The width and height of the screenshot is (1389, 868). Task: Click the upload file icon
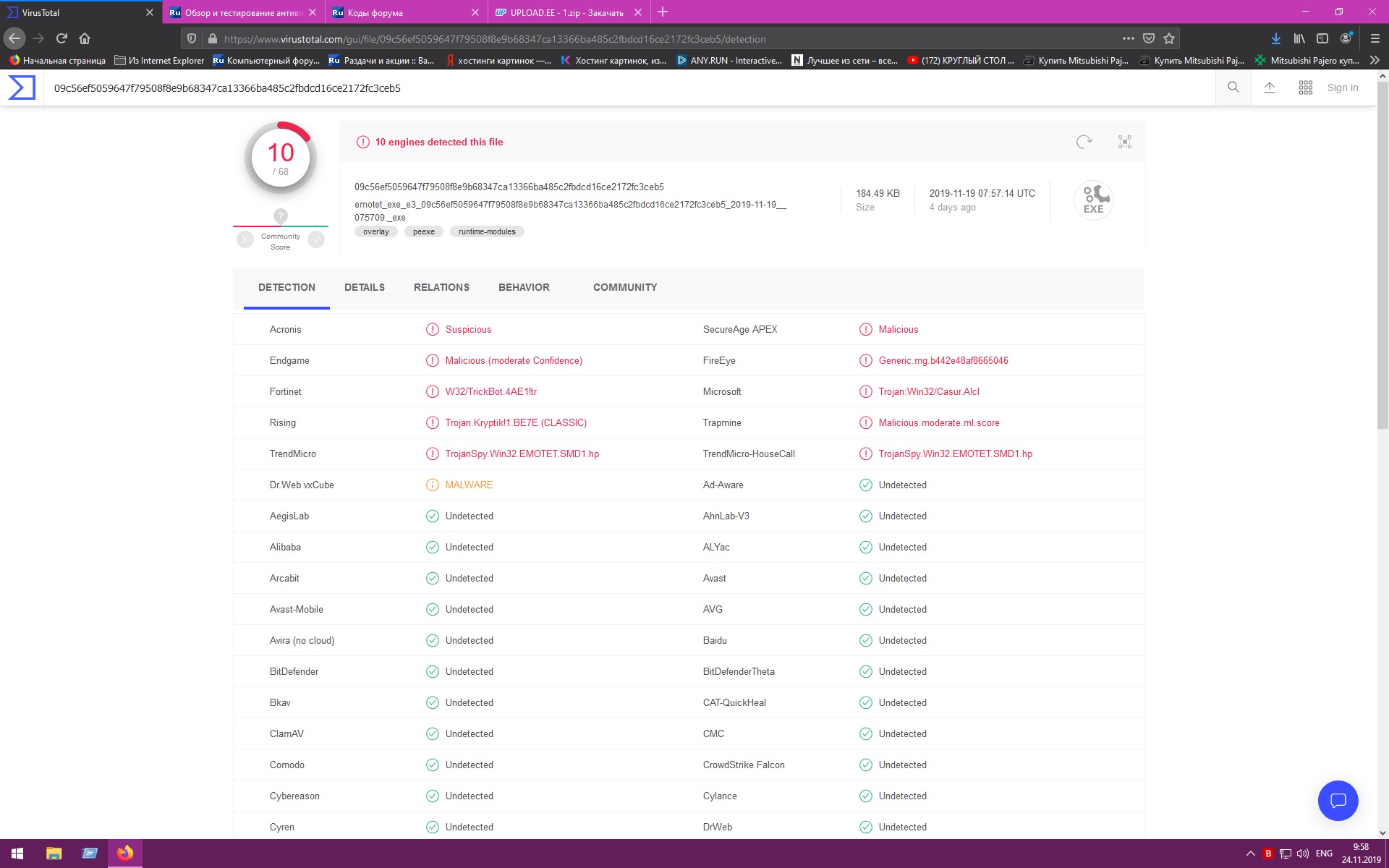coord(1270,88)
